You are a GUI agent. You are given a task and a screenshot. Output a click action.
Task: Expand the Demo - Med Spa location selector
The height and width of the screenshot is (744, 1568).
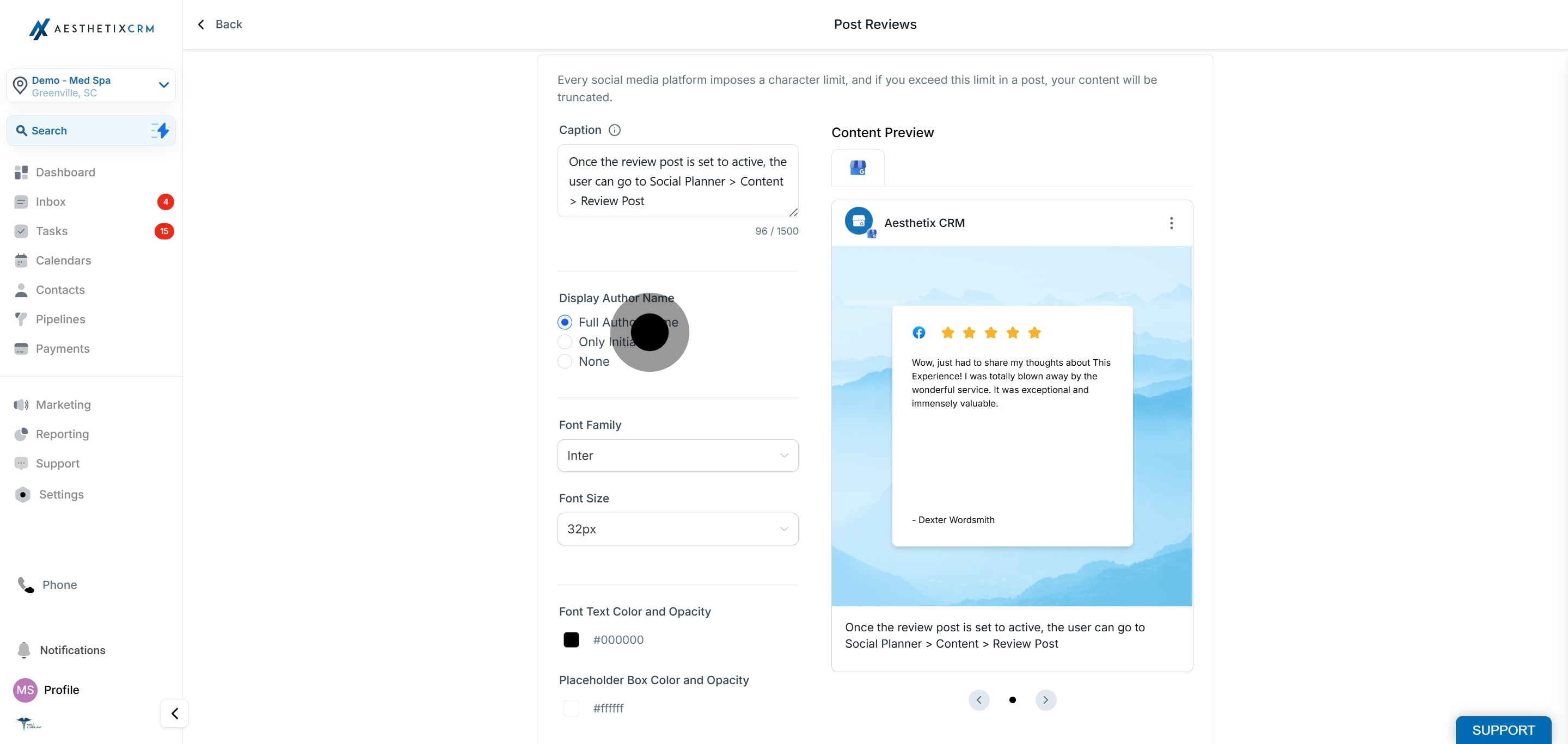click(x=91, y=86)
